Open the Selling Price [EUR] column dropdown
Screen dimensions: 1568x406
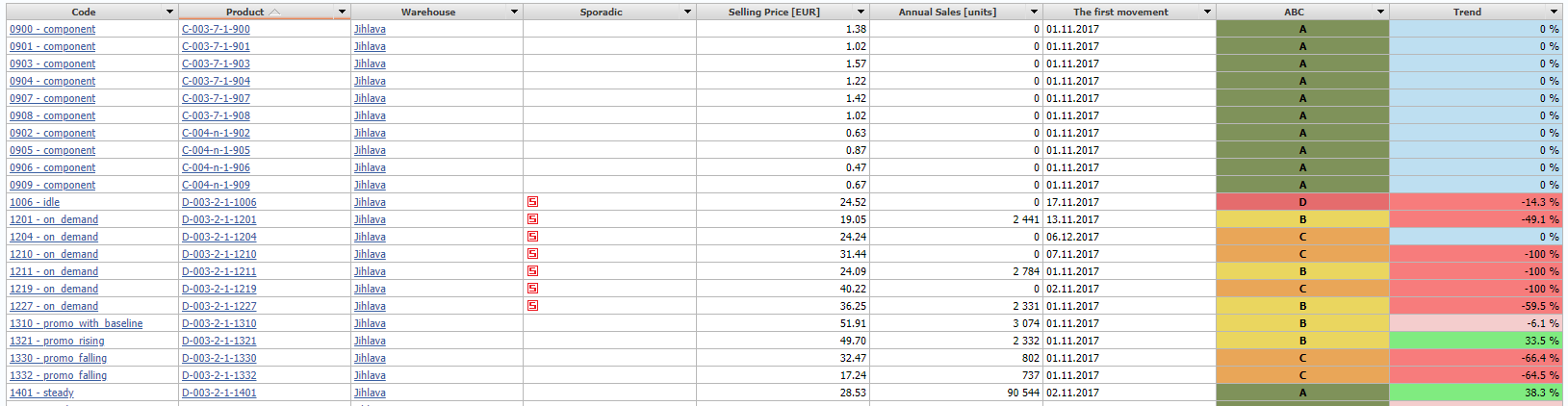click(861, 12)
